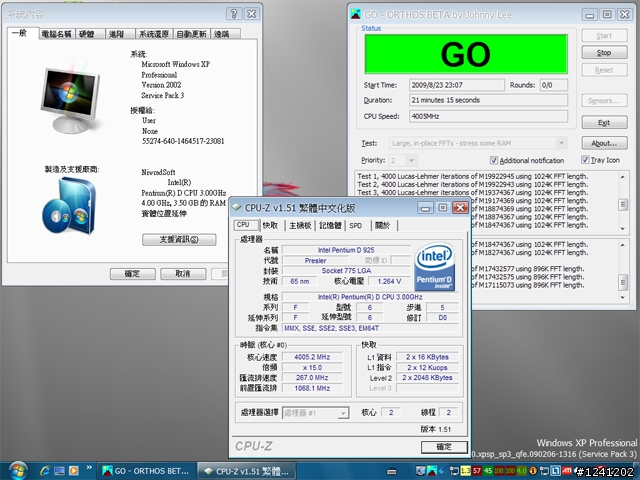Click the Start button in ORTHOS
640x480 pixels.
click(604, 36)
